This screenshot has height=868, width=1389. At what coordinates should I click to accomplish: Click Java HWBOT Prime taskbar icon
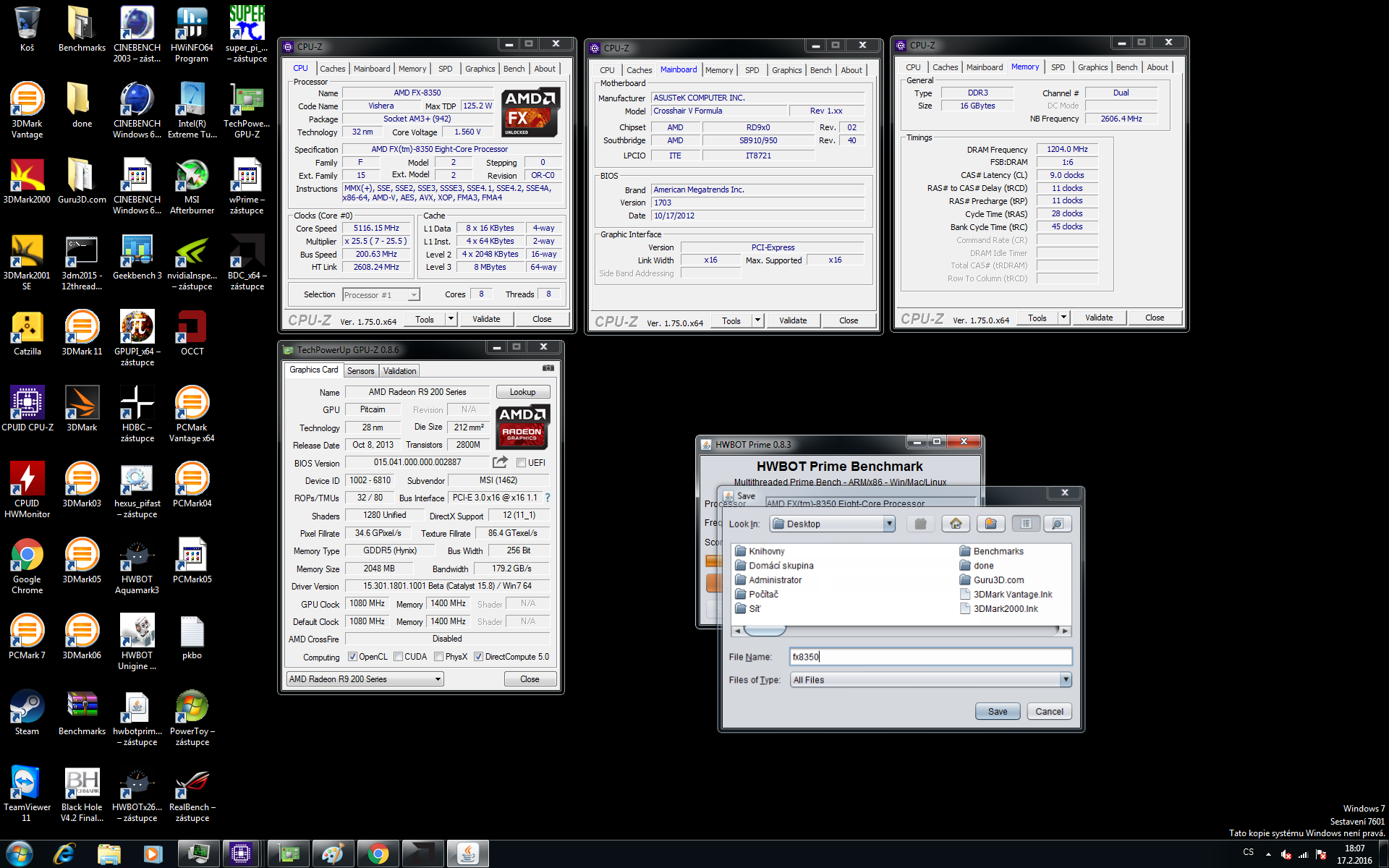[467, 854]
